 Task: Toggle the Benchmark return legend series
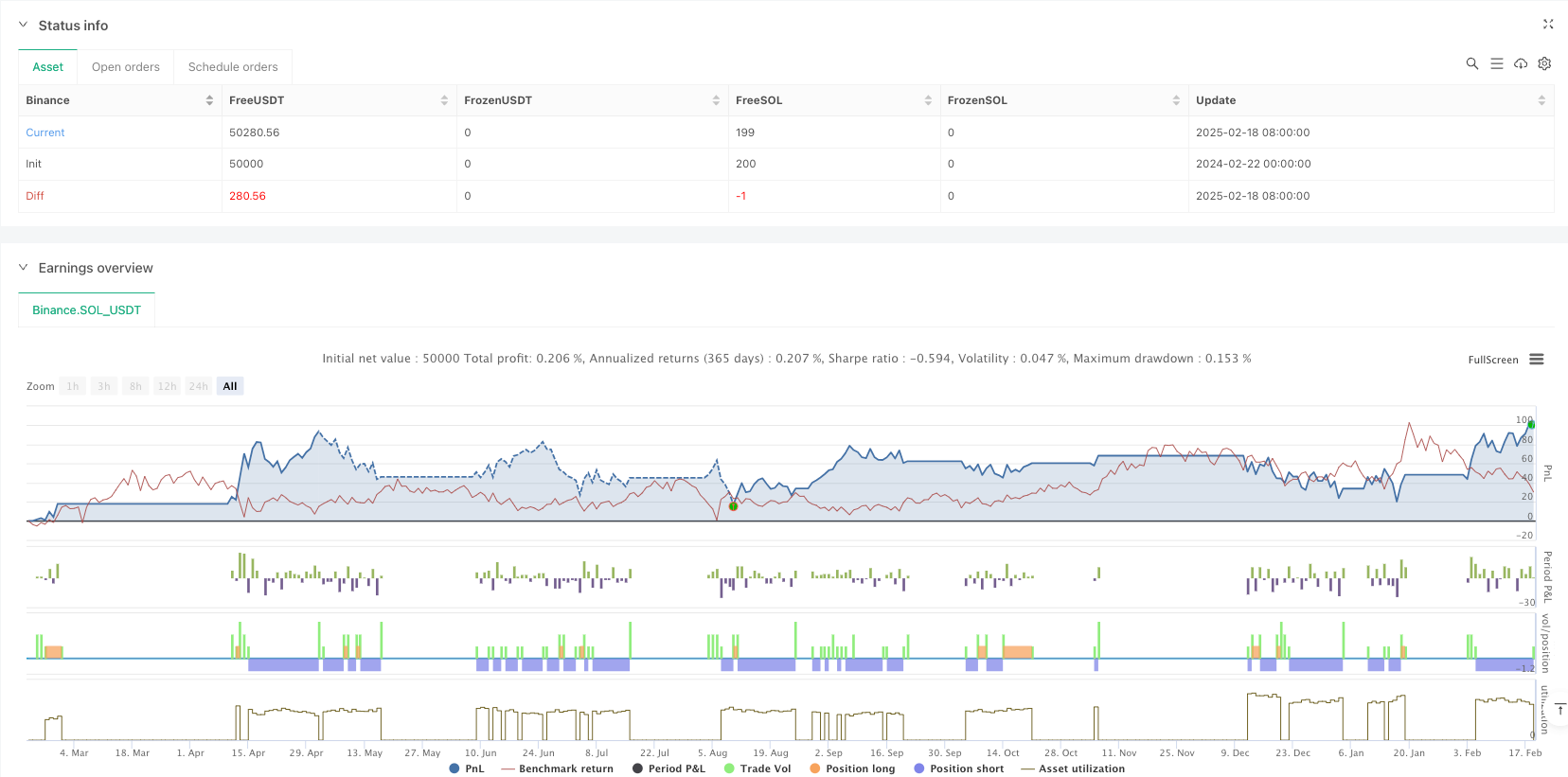click(558, 768)
